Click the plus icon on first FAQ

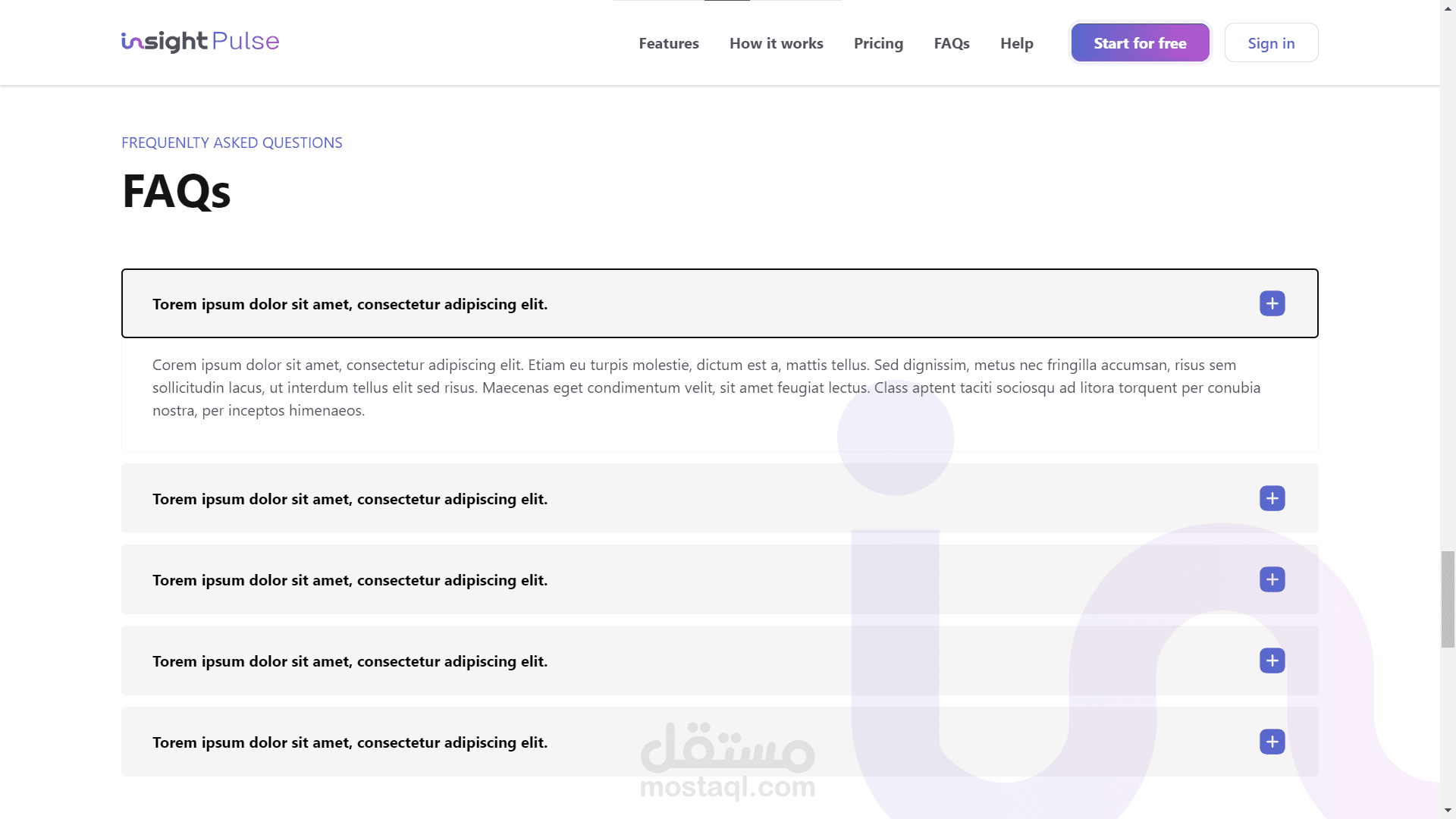click(1272, 303)
